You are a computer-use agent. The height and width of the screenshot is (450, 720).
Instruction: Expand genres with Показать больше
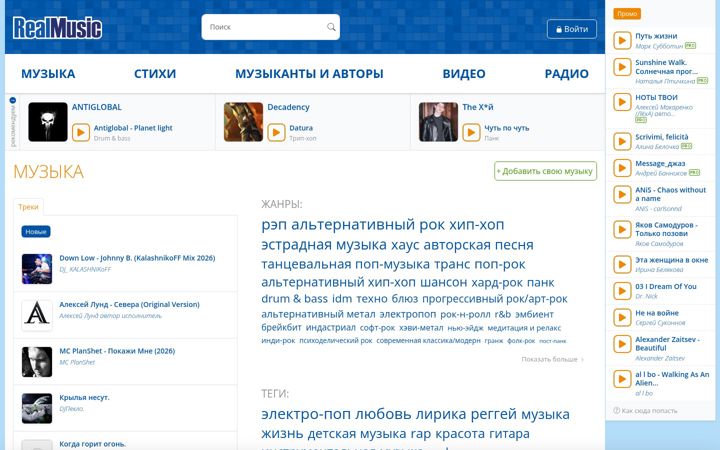552,359
